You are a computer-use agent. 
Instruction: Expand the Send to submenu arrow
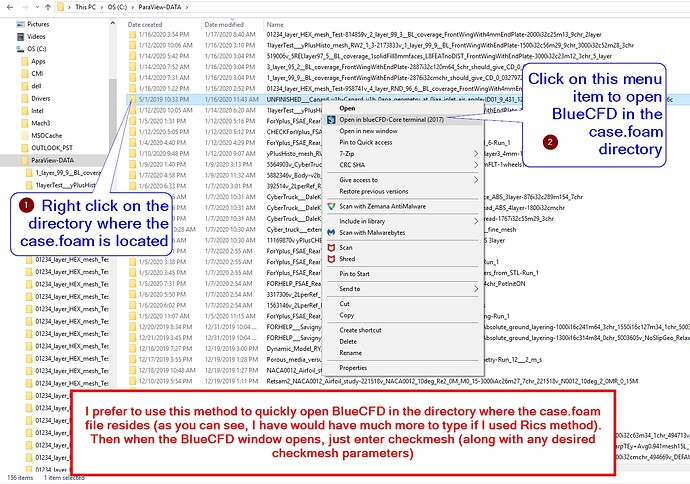(x=476, y=289)
